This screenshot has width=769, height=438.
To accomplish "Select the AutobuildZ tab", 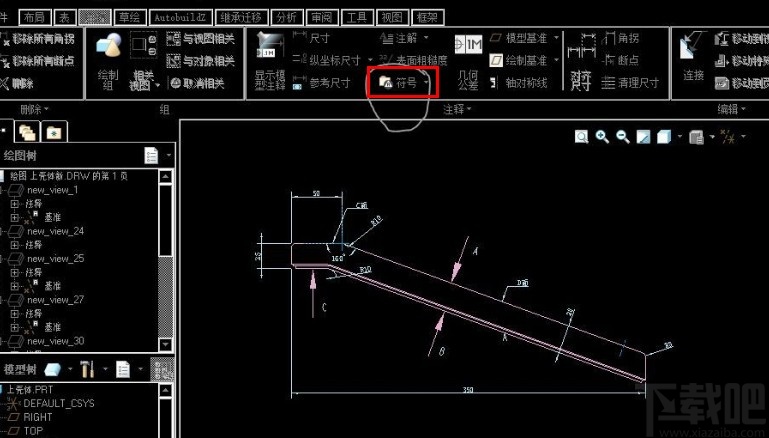I will coord(180,18).
